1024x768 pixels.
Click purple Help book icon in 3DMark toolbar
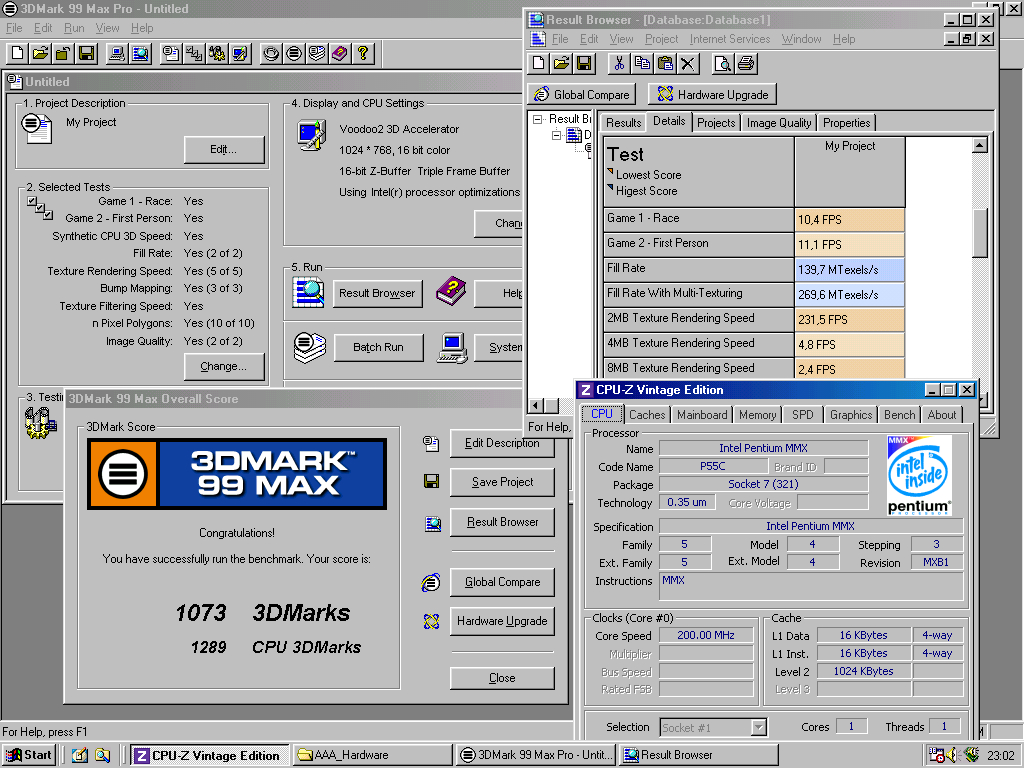pos(340,53)
